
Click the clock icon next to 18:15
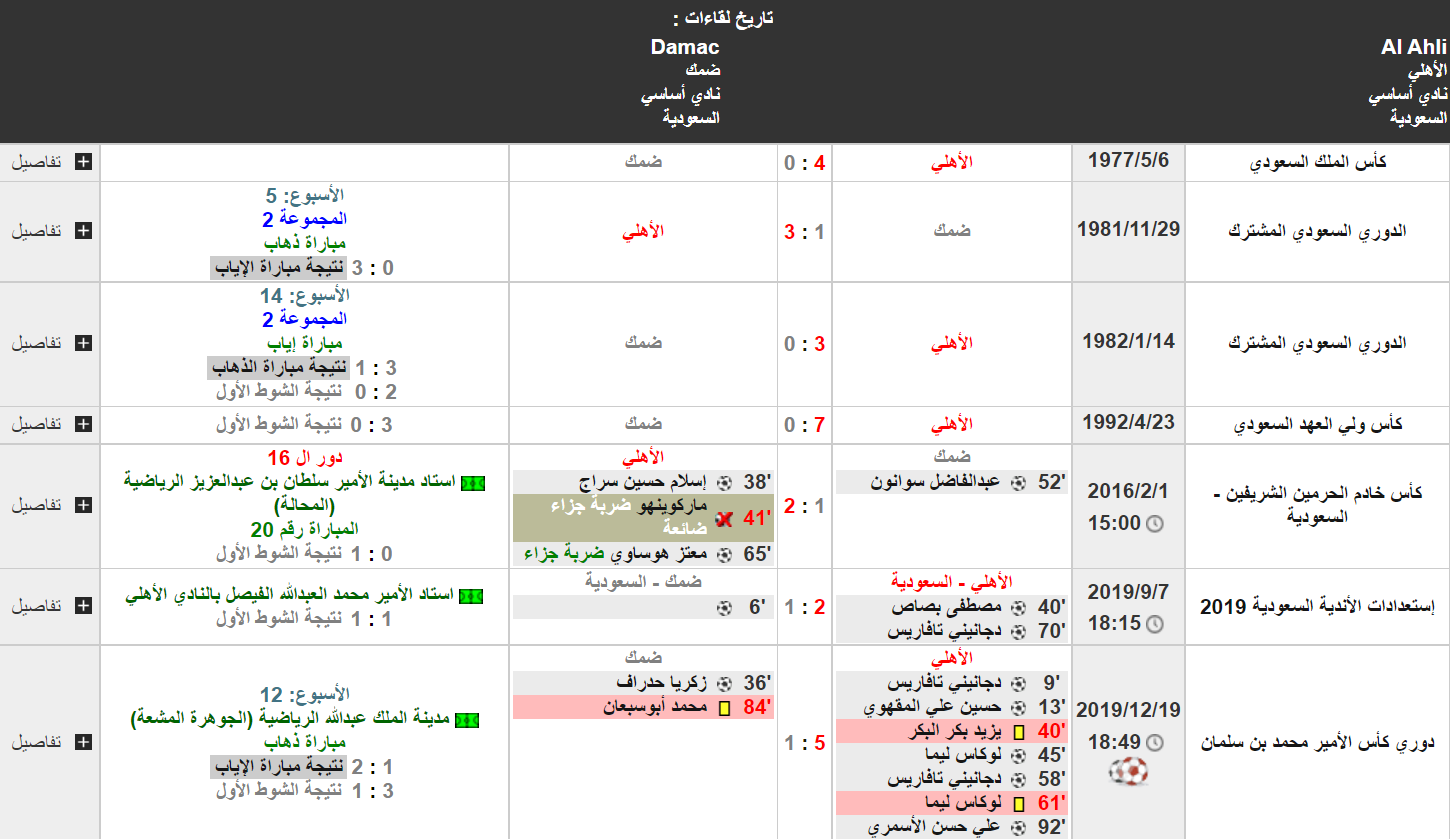point(1154,625)
